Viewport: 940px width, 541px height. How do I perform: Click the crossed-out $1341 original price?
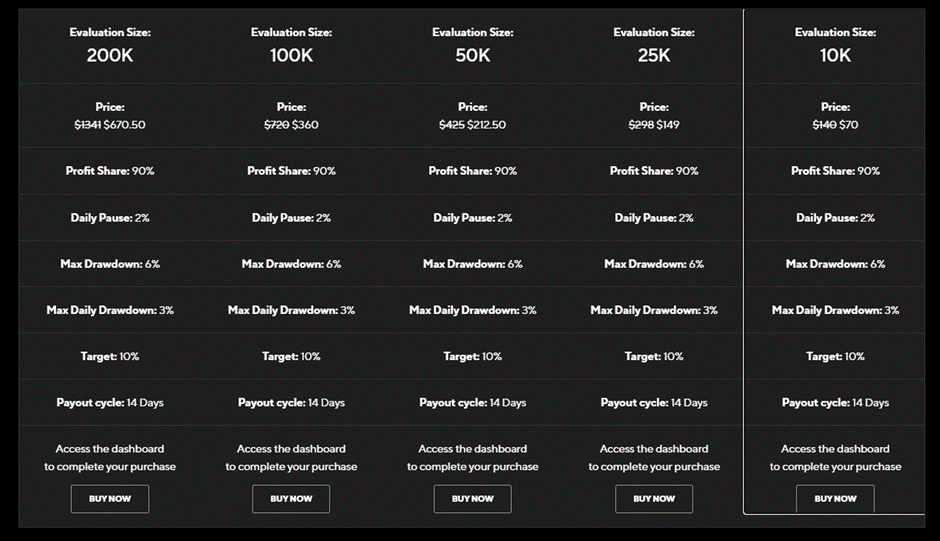click(88, 125)
